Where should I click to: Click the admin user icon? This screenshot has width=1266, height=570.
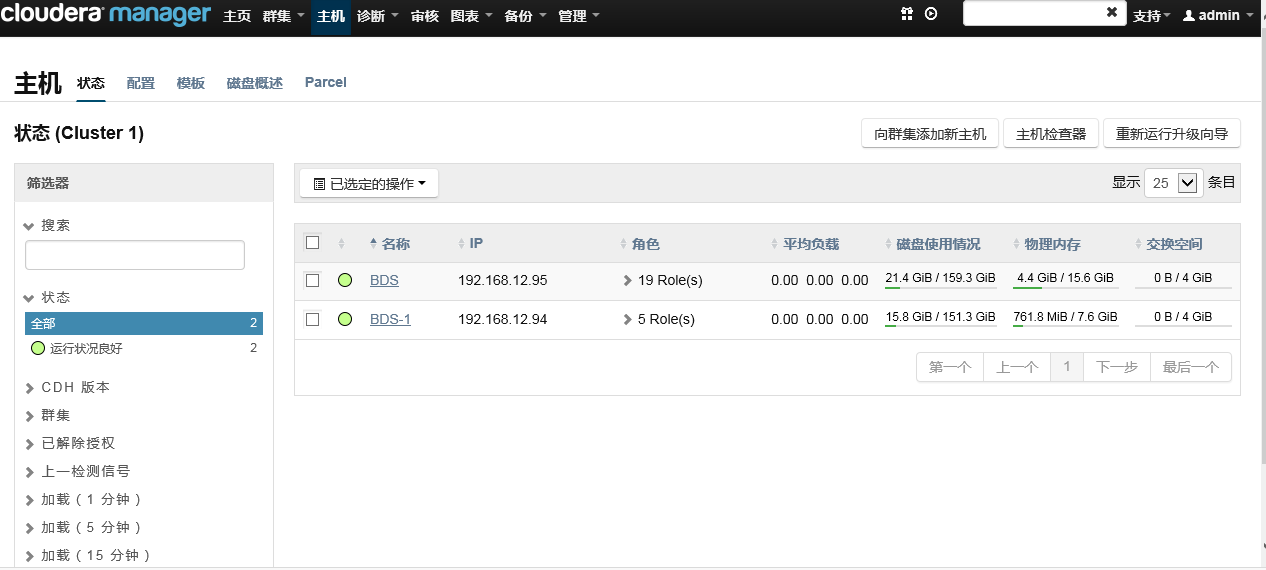(1189, 16)
